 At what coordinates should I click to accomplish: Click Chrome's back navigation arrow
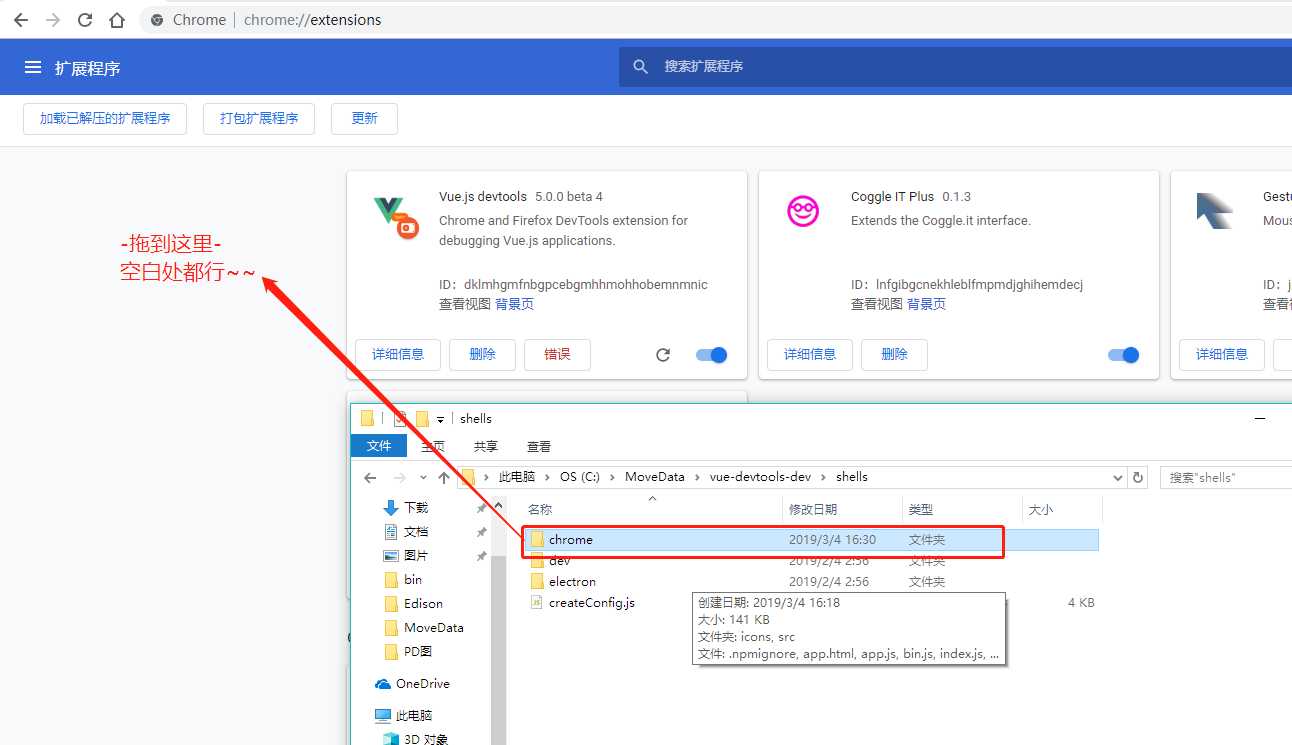click(x=20, y=20)
